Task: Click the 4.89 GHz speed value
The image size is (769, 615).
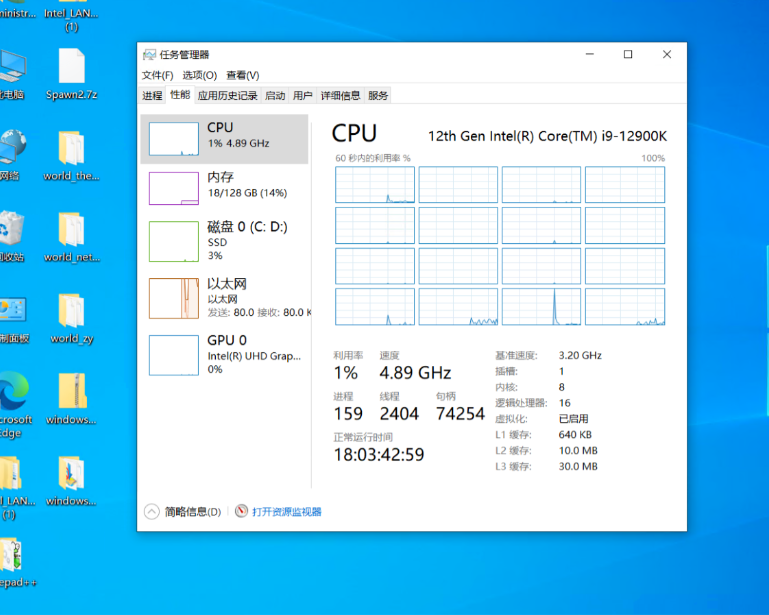Action: pos(415,373)
